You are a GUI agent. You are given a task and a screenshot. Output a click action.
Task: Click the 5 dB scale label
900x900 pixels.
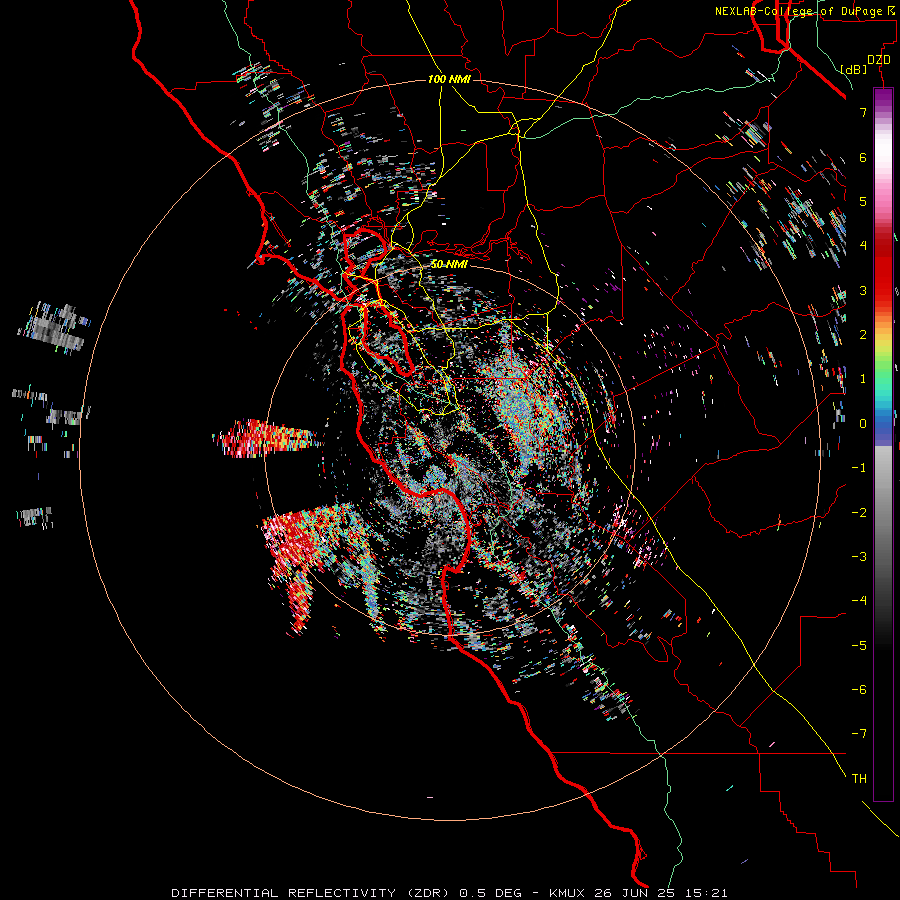863,201
